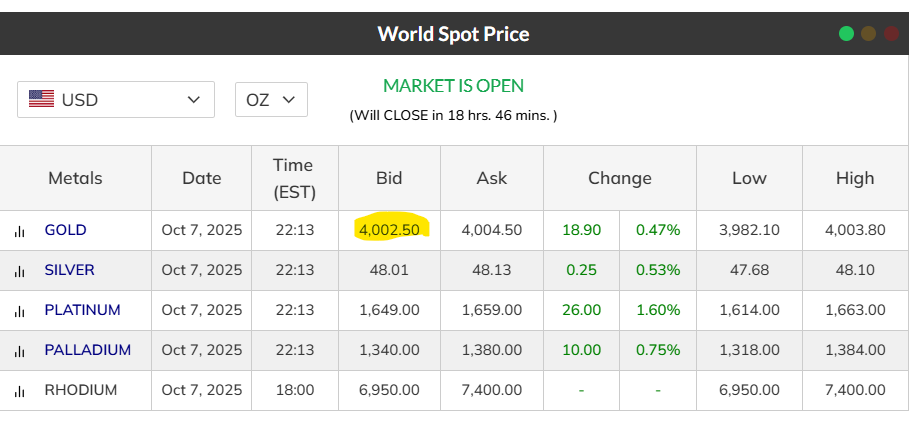Expand the USD currency dropdown
The height and width of the screenshot is (425, 912).
point(116,99)
